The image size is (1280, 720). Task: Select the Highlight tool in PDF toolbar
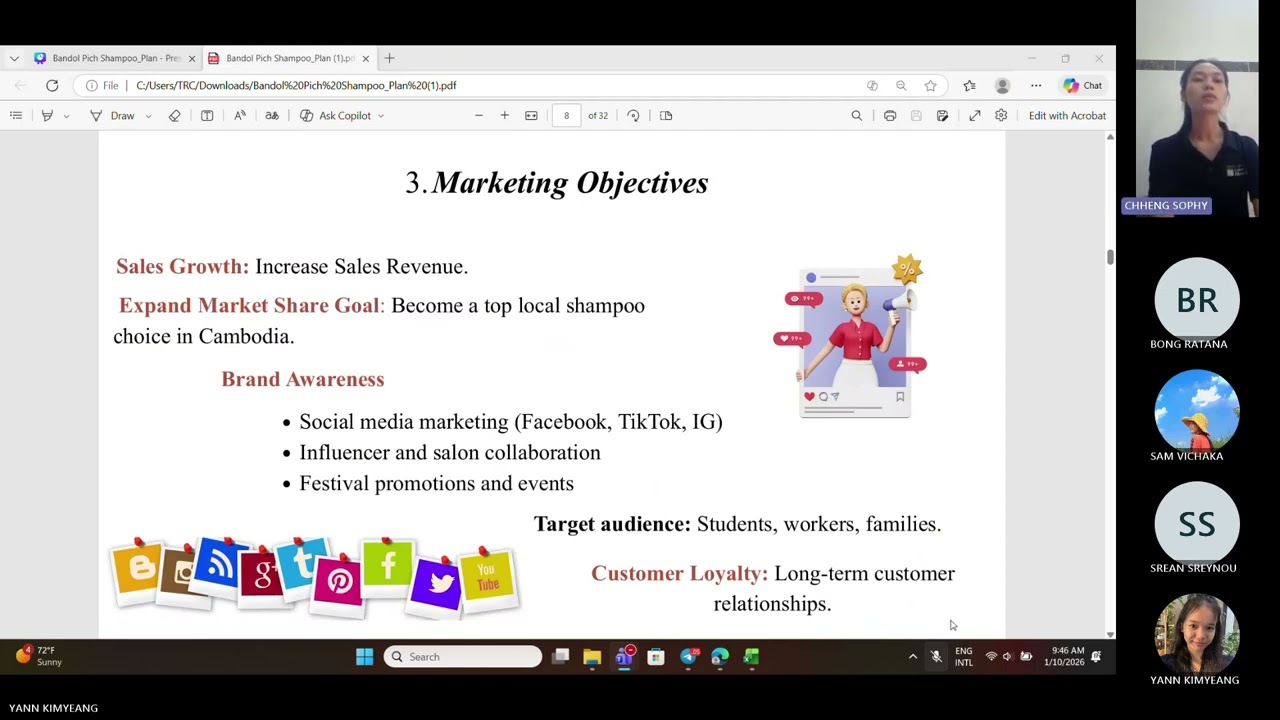point(47,116)
